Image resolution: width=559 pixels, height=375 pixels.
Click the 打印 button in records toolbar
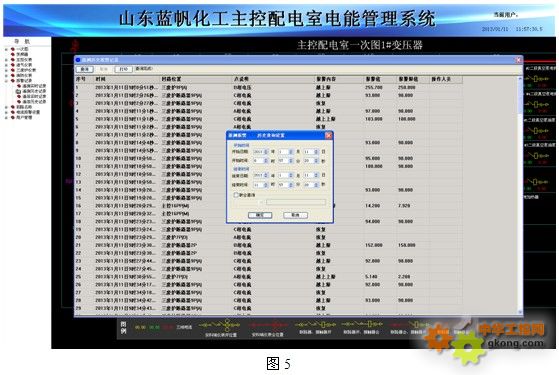coord(123,69)
